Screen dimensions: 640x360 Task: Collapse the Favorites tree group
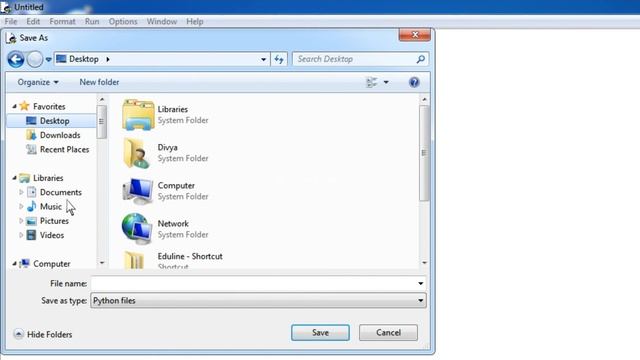(14, 106)
